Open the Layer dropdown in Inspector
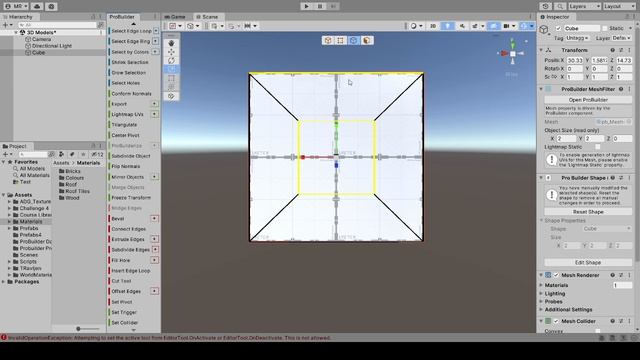Viewport: 640px width, 360px height. 622,38
